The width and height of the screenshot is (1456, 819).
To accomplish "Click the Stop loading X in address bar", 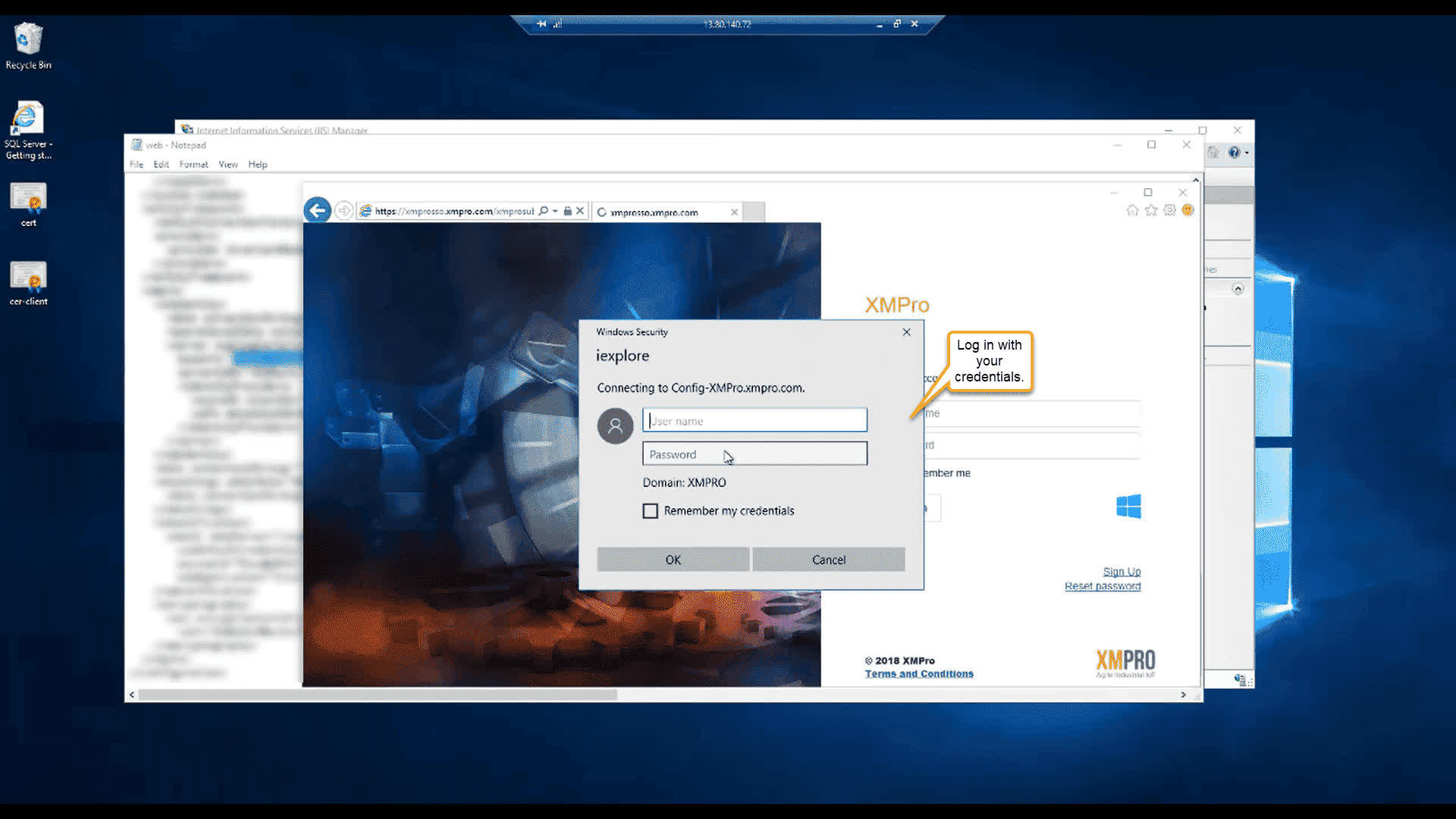I will [x=580, y=211].
